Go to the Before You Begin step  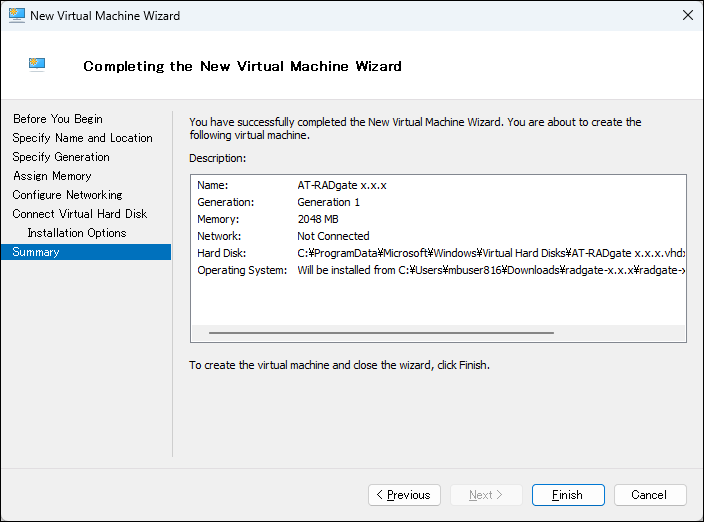pos(58,119)
